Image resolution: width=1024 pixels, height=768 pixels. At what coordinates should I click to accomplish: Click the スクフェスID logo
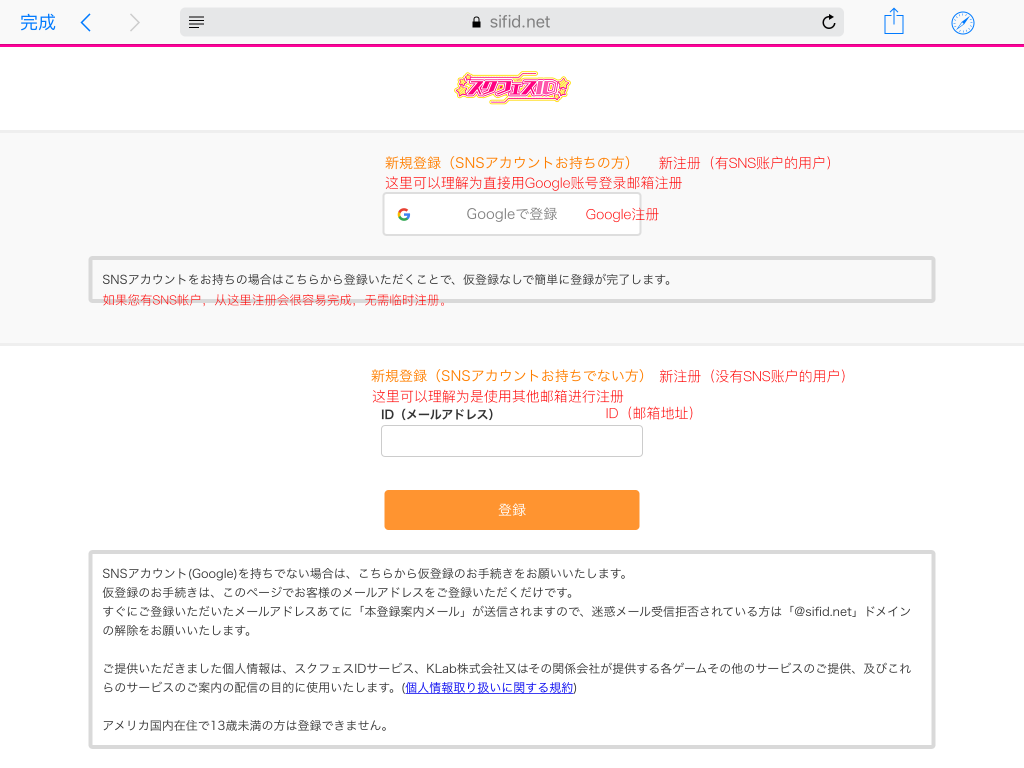click(x=512, y=87)
